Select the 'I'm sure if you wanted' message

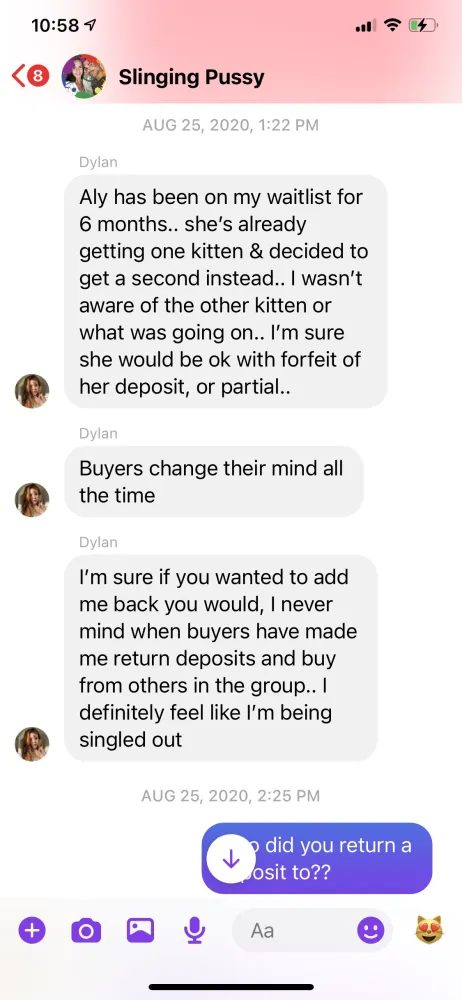(221, 658)
